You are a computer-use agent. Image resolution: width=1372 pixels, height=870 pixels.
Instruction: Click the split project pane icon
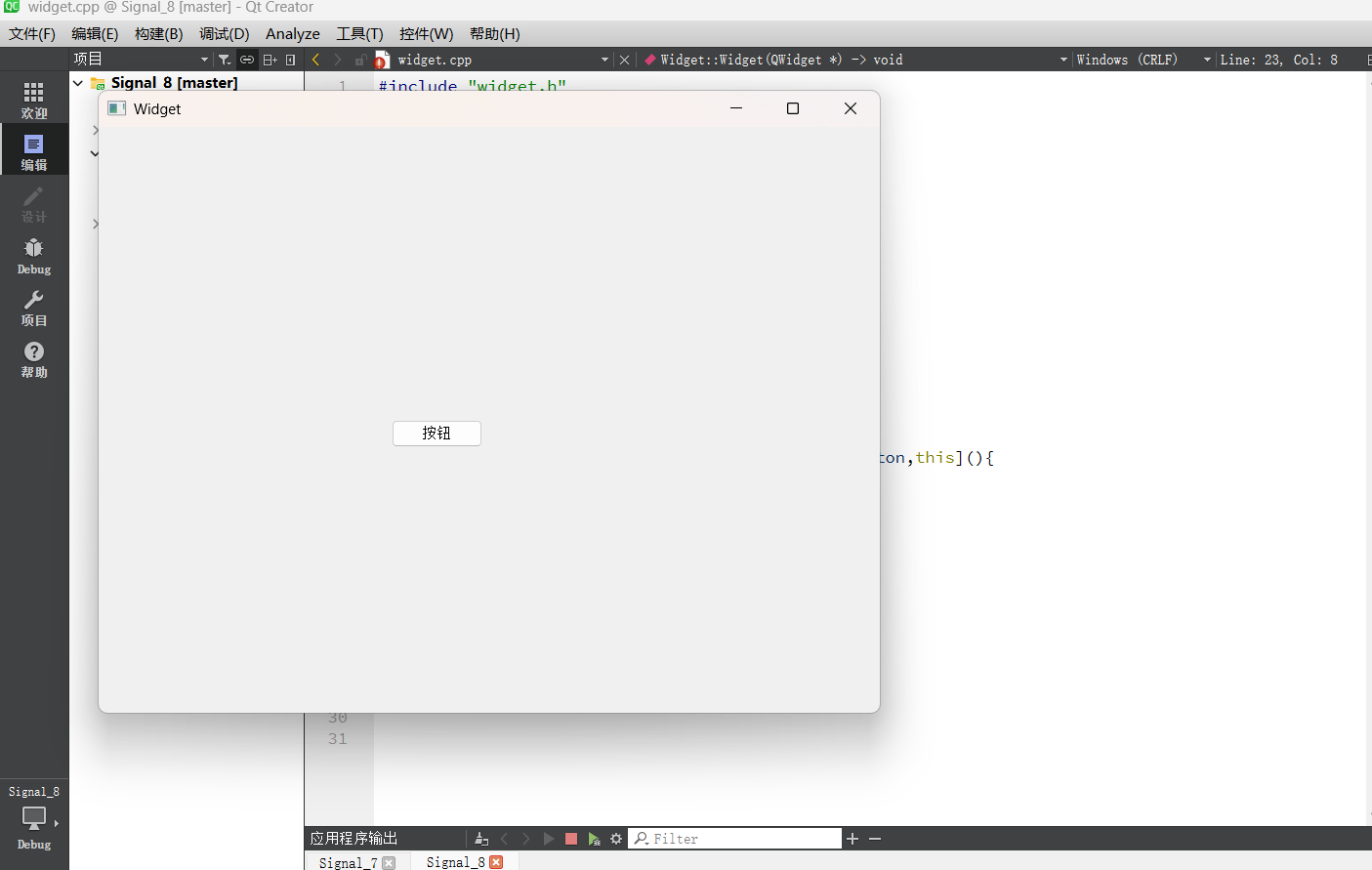click(x=270, y=60)
